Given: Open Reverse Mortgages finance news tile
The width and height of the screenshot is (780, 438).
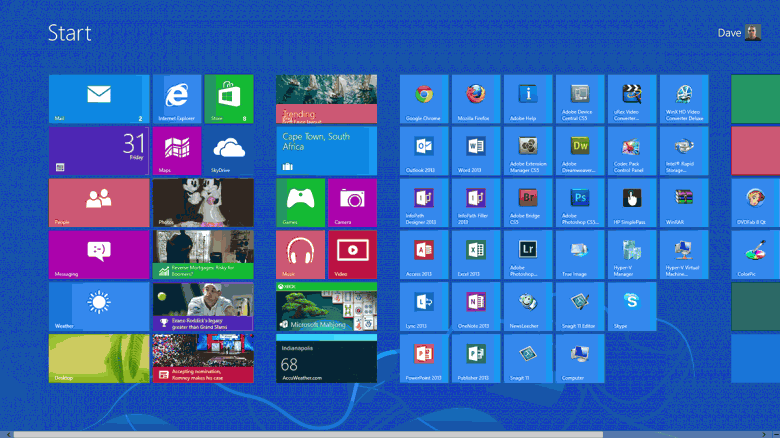Looking at the screenshot, I should [203, 255].
